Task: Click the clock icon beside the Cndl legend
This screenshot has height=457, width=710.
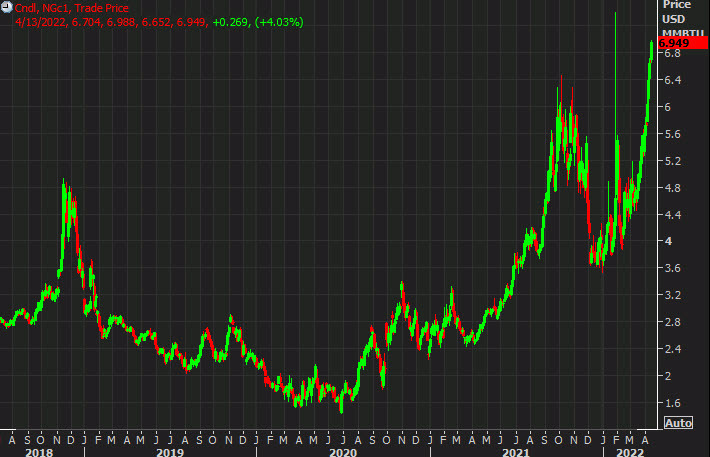Action: pyautogui.click(x=7, y=8)
